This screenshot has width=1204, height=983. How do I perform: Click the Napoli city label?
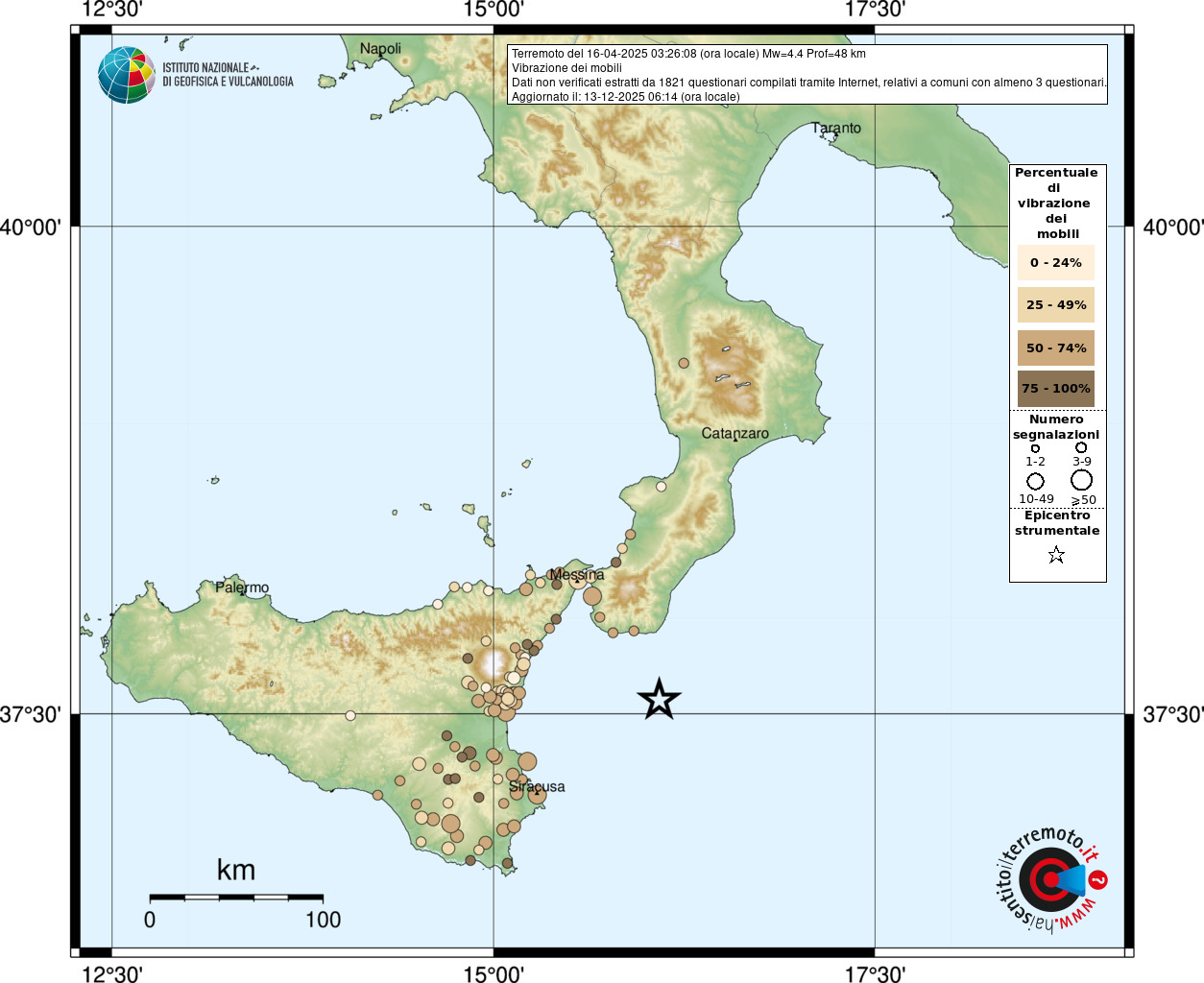pos(380,49)
